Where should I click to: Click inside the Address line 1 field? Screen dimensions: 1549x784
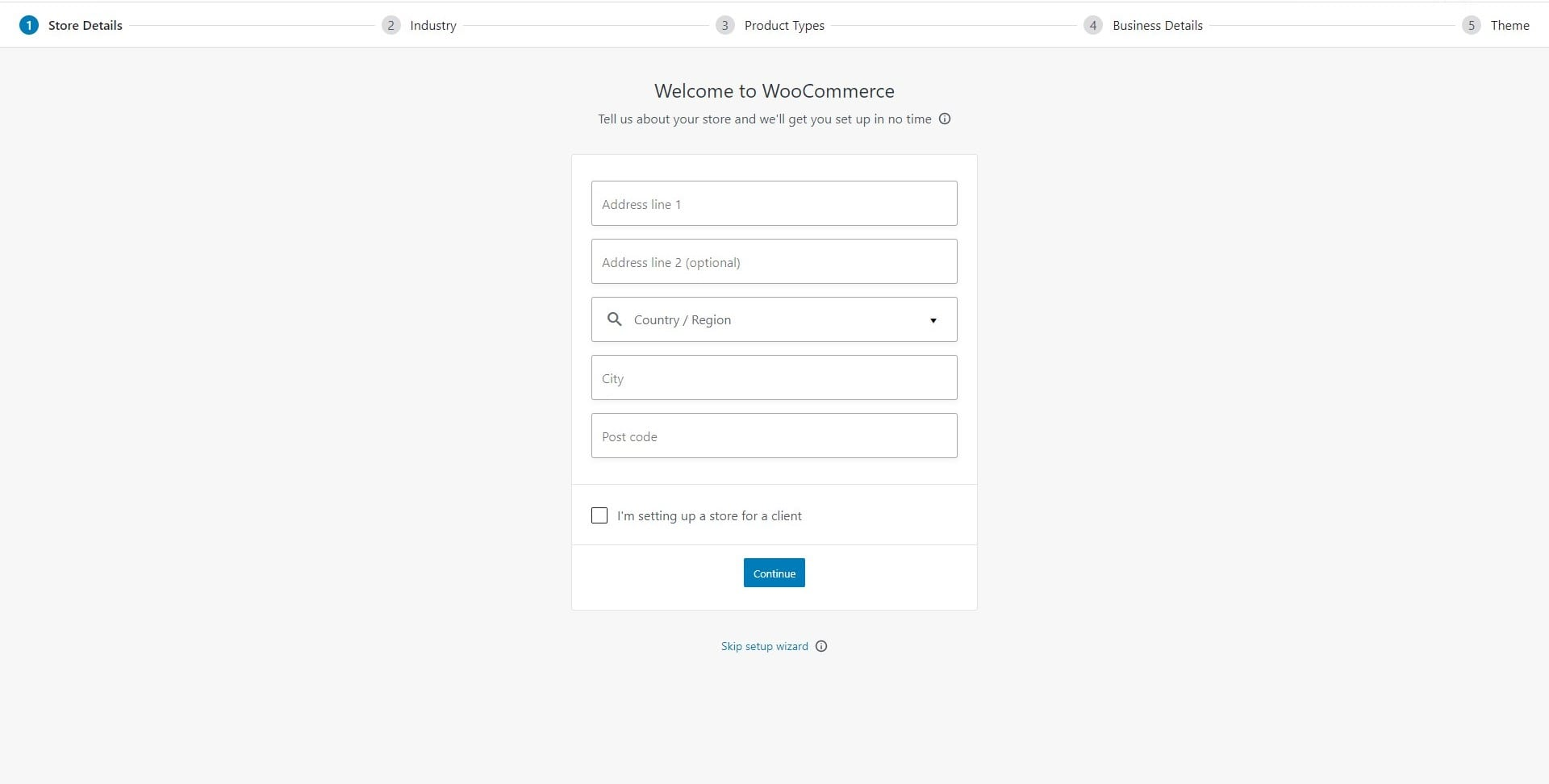[774, 203]
